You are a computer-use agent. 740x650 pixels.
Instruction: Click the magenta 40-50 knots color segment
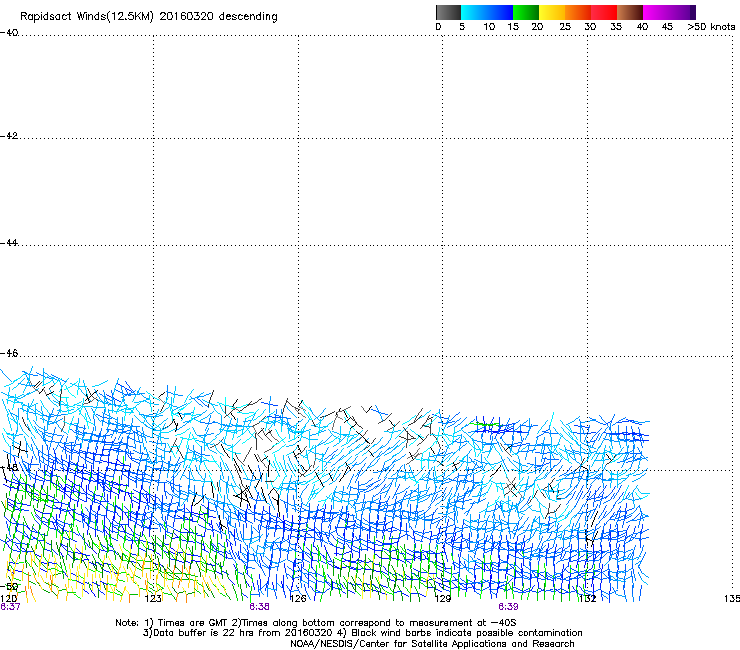pos(669,12)
